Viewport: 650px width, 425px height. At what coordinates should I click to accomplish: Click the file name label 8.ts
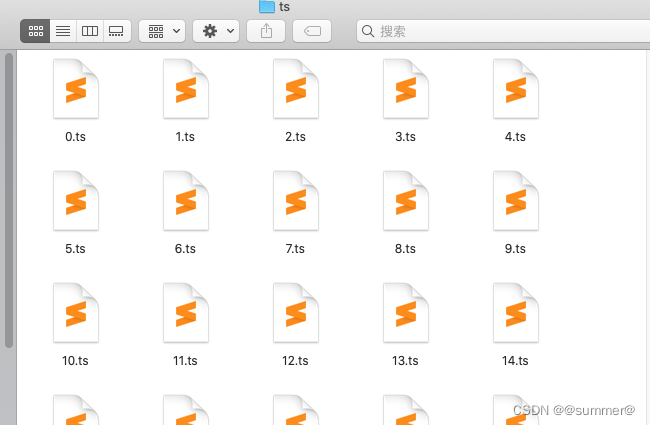(x=405, y=248)
